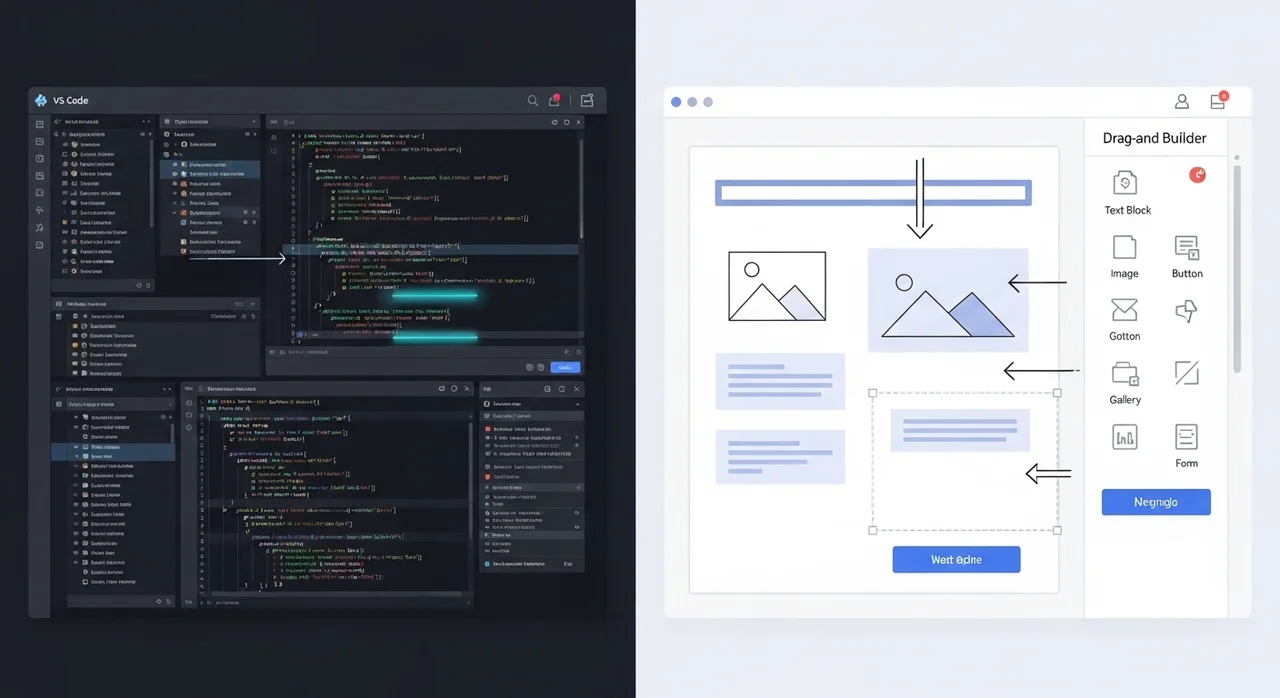Choose the Gallery component icon
This screenshot has height=698, width=1280.
click(1125, 374)
